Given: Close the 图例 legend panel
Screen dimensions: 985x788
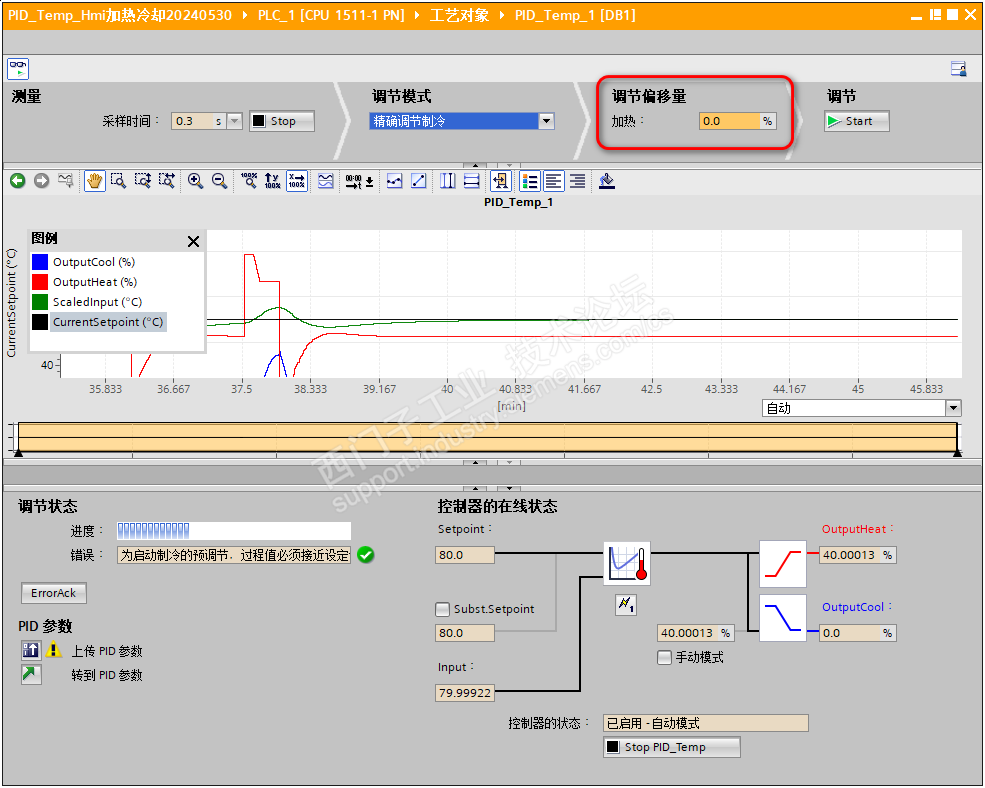Looking at the screenshot, I should 193,241.
